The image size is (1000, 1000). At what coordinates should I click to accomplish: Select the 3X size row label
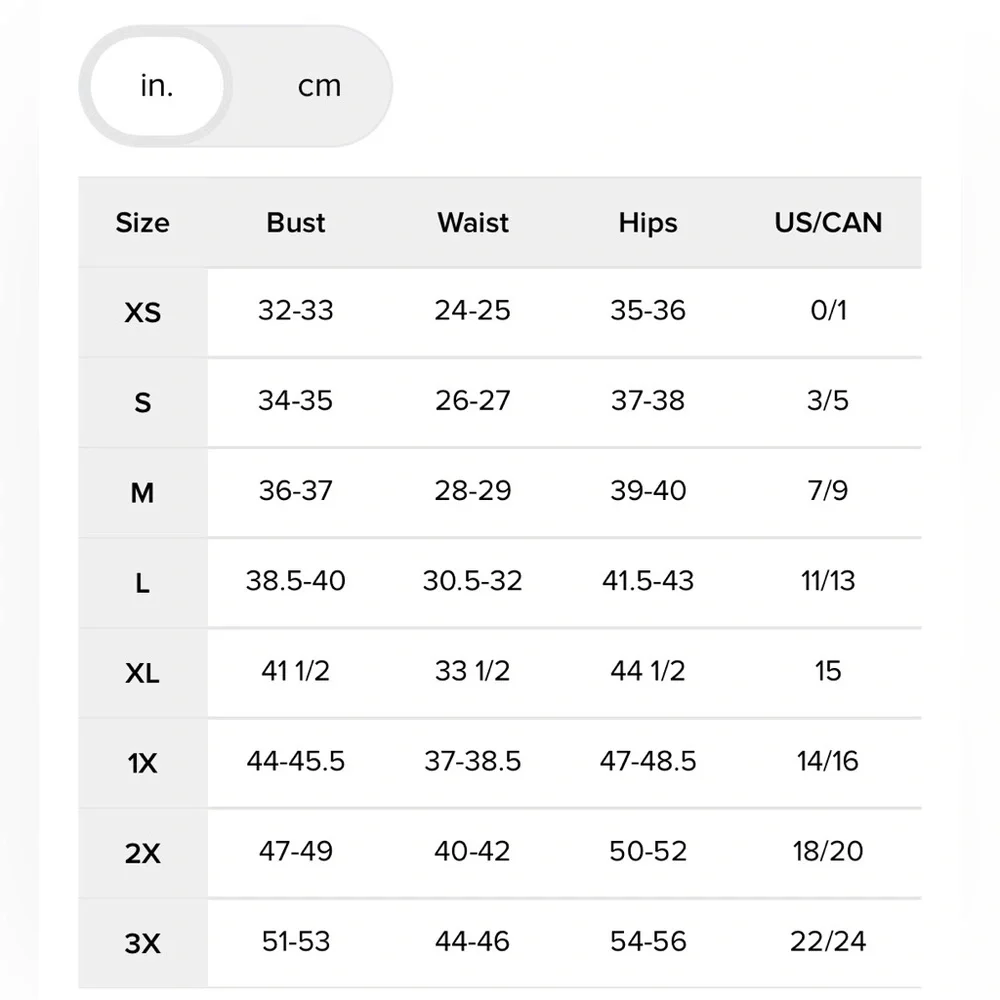tap(142, 943)
